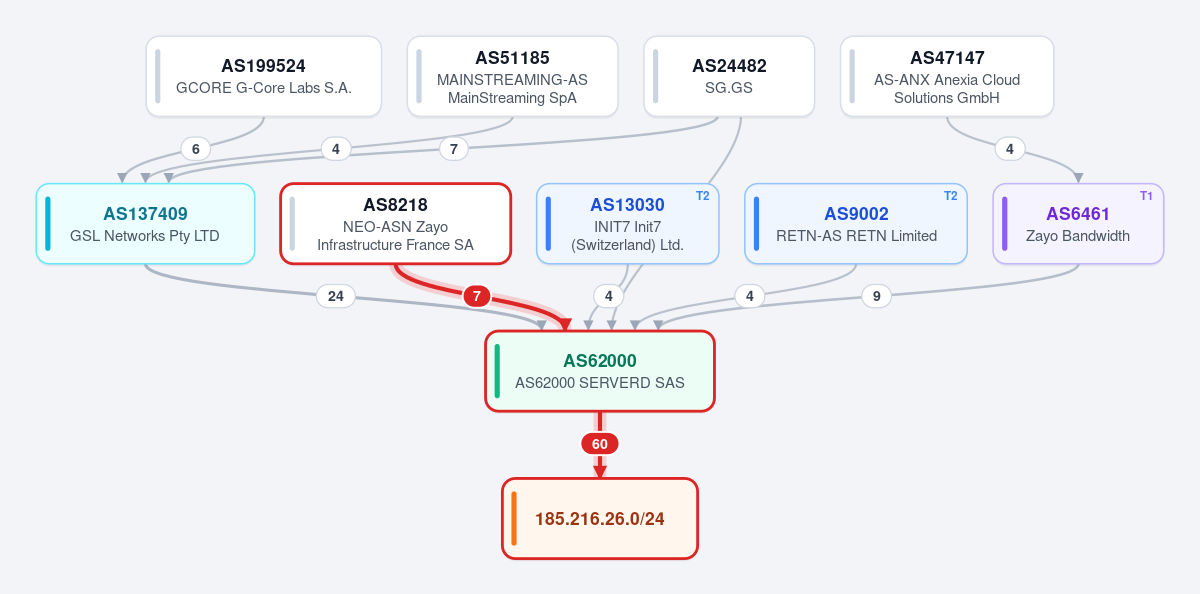Screen dimensions: 1200x594
Task: Click the T1 tier badge on AS6461
Action: click(1146, 196)
